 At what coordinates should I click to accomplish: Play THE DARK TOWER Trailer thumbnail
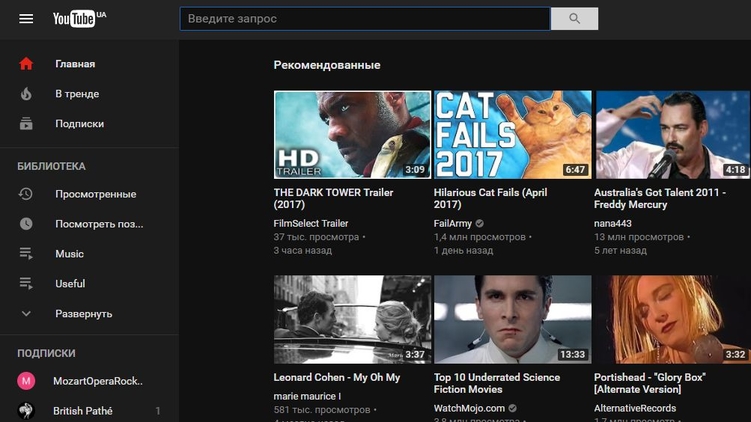pos(352,134)
